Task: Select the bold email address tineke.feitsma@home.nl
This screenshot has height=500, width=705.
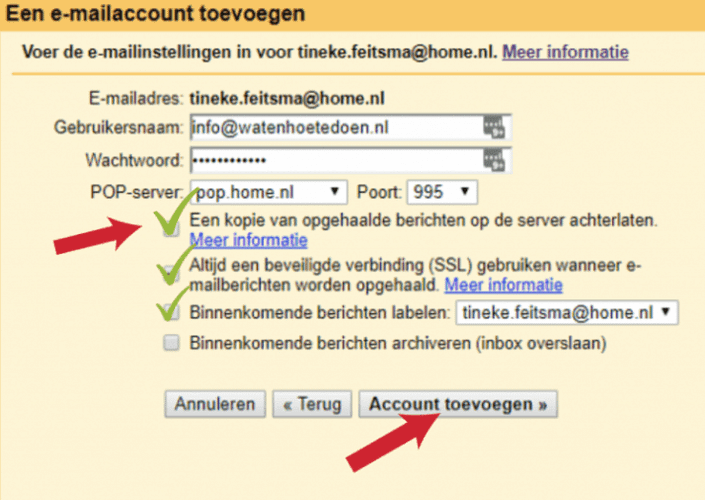Action: click(x=287, y=98)
